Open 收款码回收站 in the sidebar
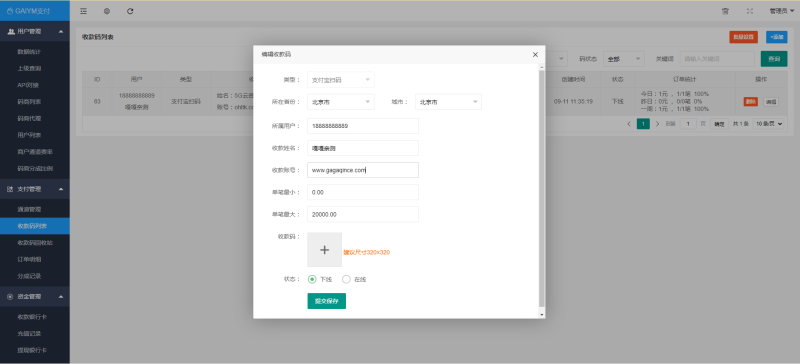The height and width of the screenshot is (364, 800). point(35,243)
